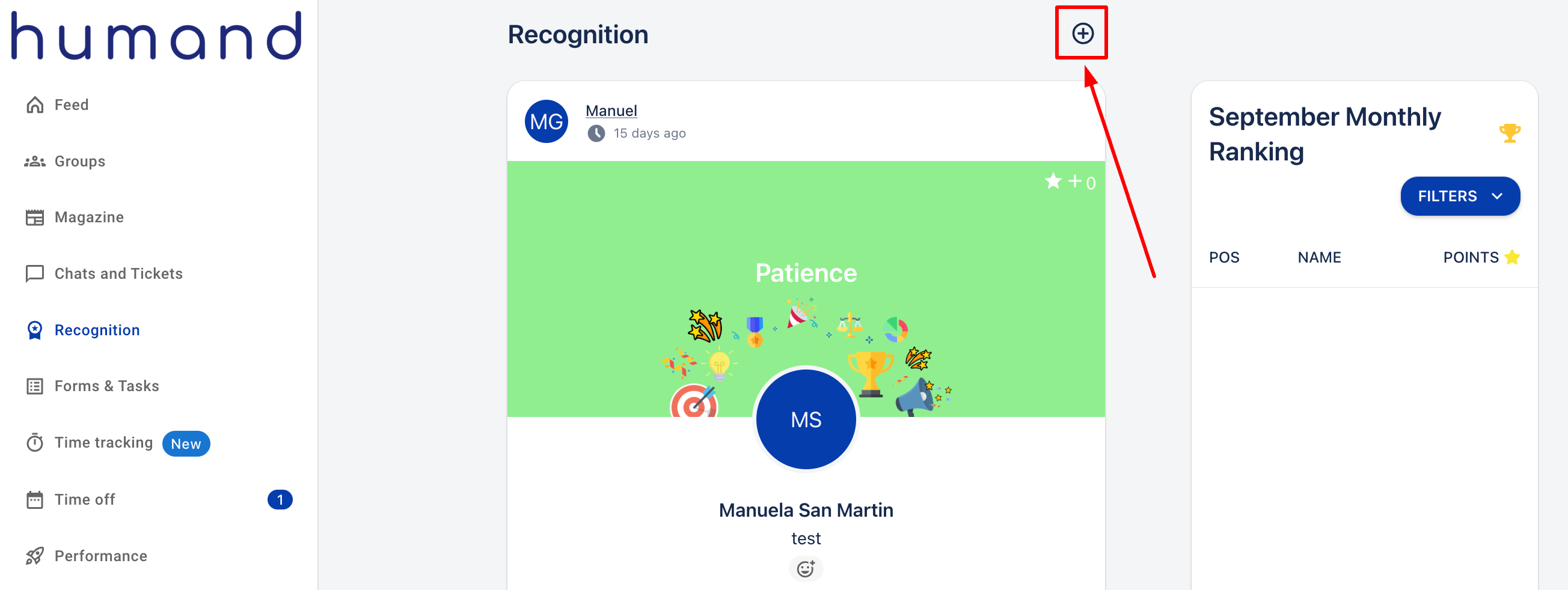
Task: Click the Time tracking stopwatch icon
Action: tap(35, 443)
